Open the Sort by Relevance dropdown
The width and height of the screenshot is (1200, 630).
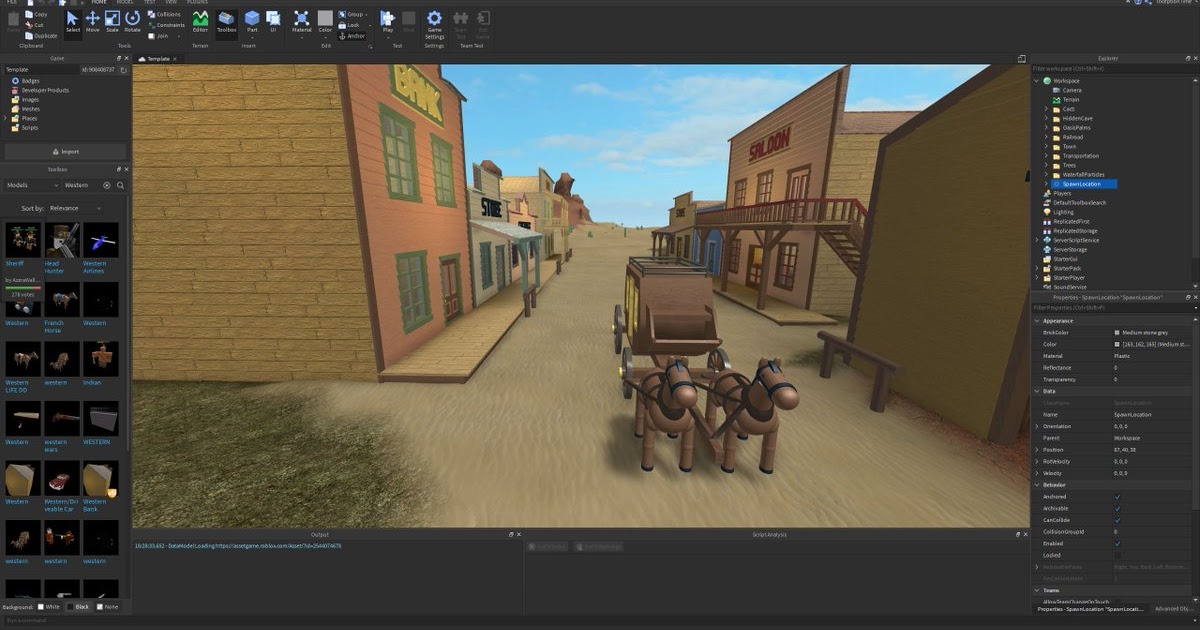click(75, 208)
